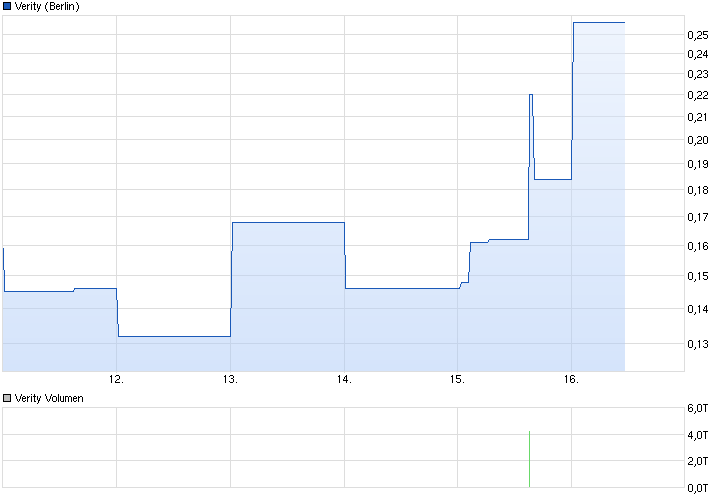Click the green volume bar on day 15
The image size is (726, 496).
click(529, 459)
